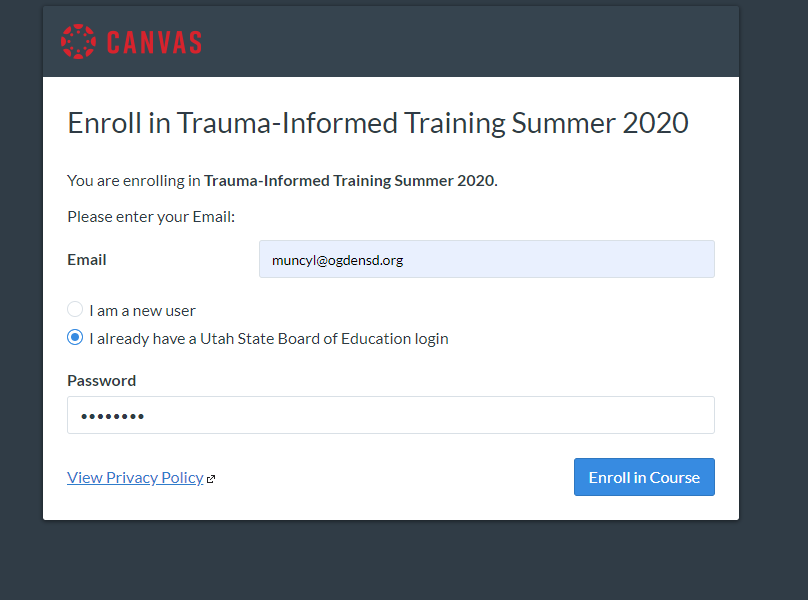
Task: Click the "I am a new user" label text
Action: (x=142, y=310)
